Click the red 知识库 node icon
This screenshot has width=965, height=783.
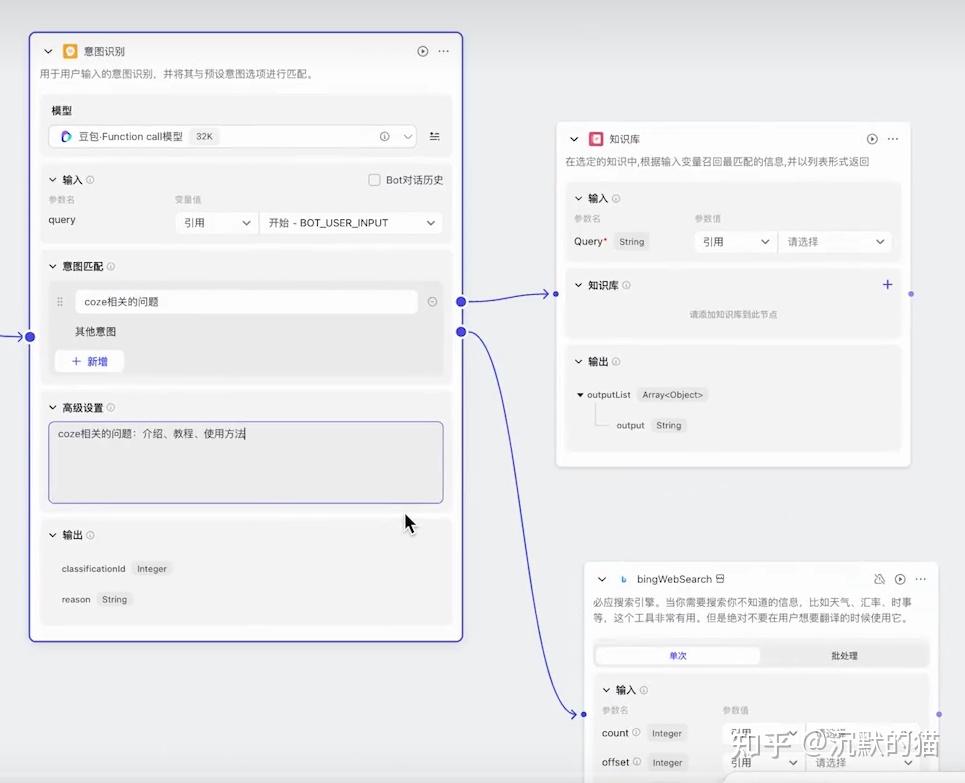(x=596, y=139)
